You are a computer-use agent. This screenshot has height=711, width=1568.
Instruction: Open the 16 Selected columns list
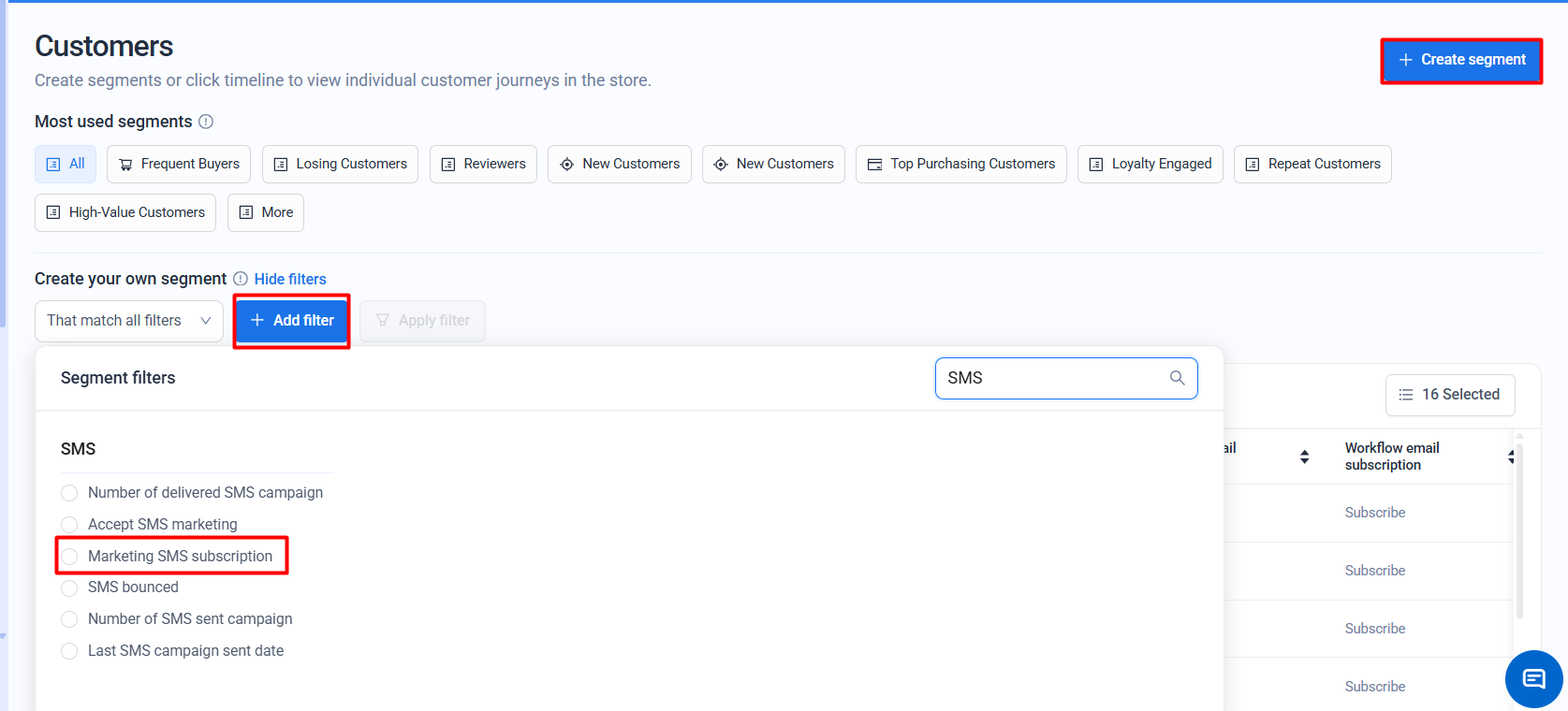[1449, 395]
